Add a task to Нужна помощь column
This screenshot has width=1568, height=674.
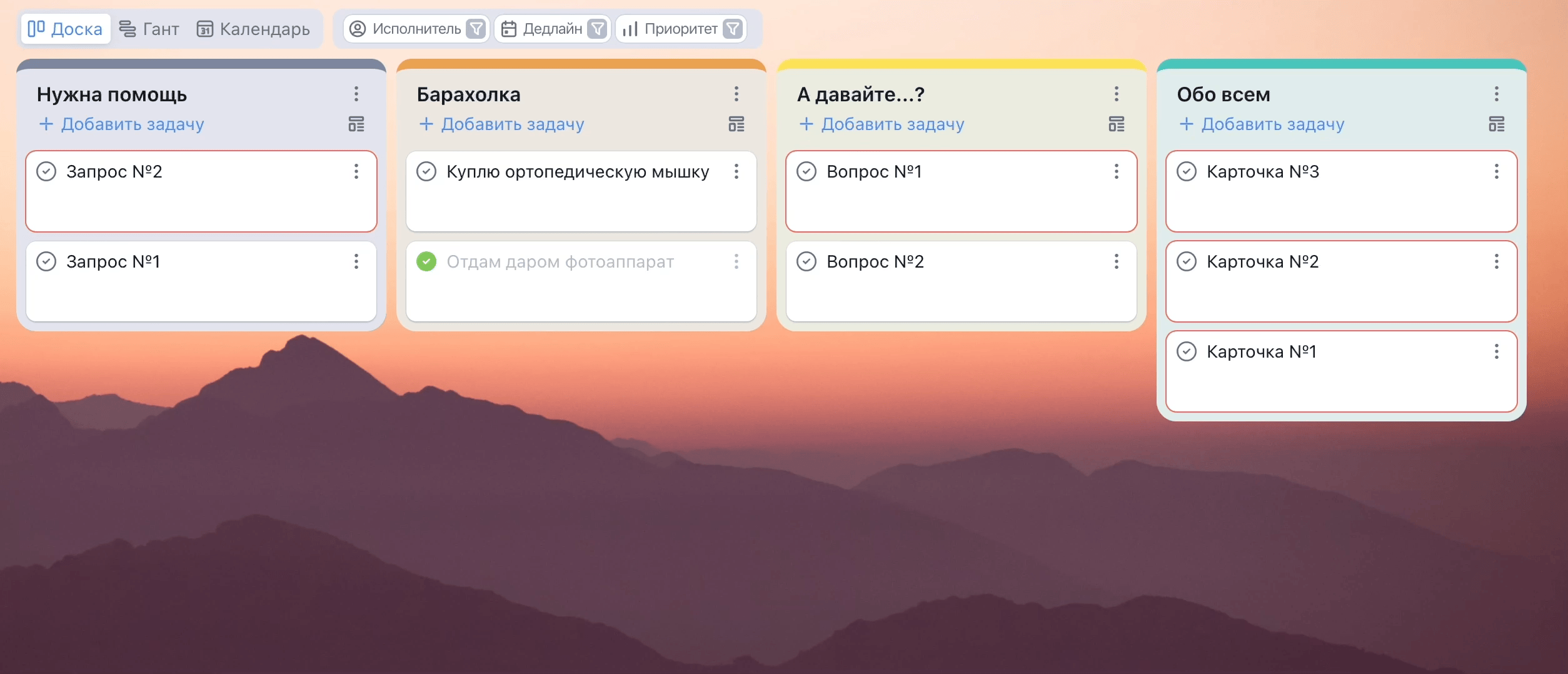pos(123,124)
